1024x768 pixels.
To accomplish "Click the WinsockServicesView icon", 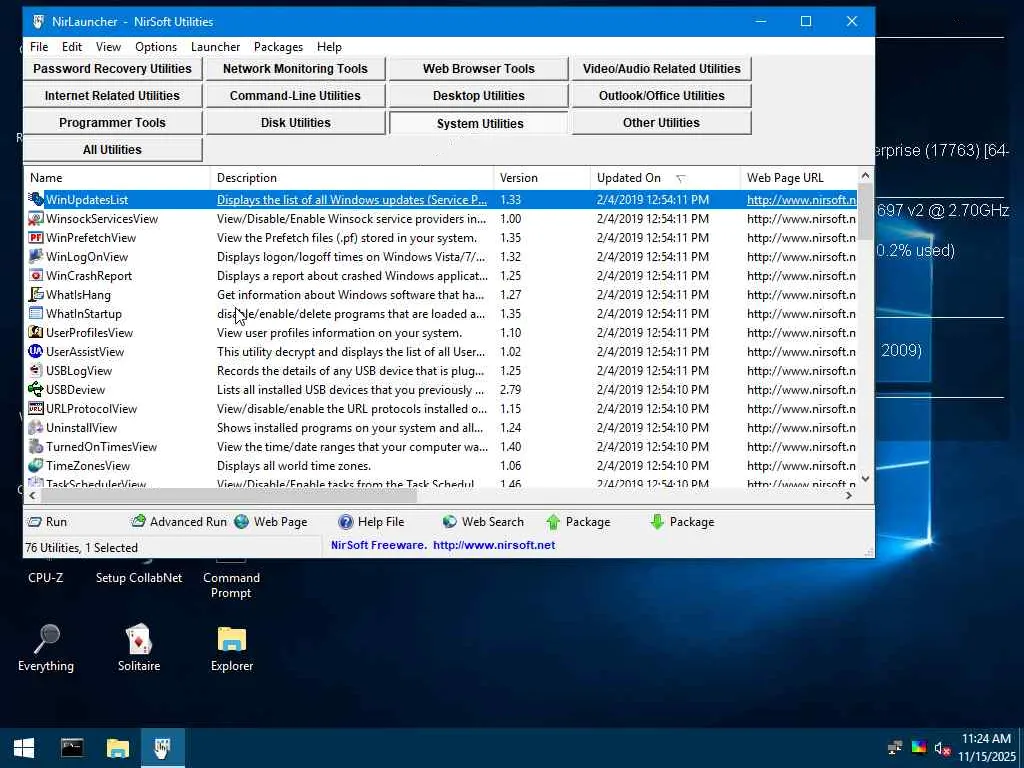I will (36, 218).
